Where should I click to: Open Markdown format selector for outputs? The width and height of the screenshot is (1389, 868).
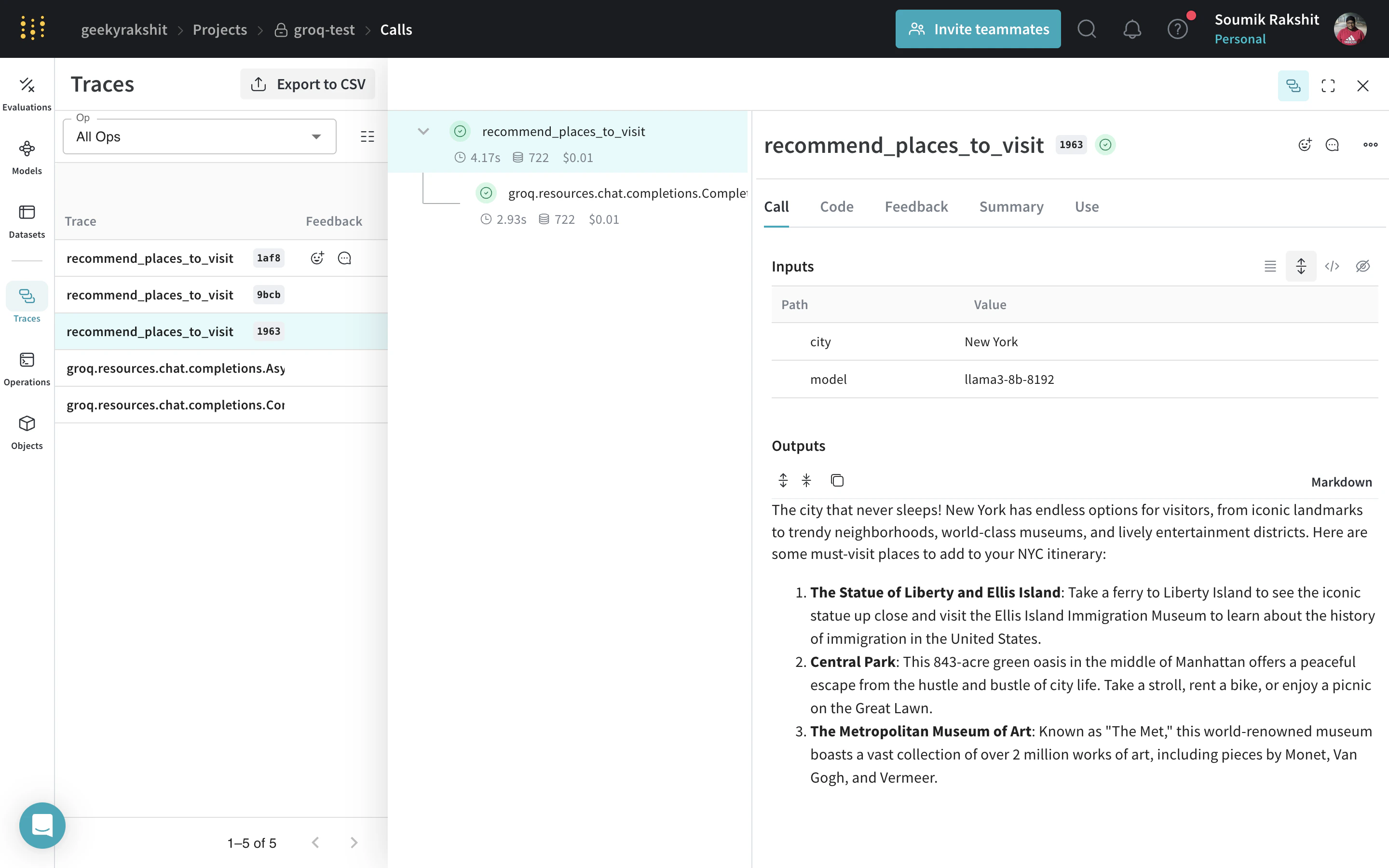1341,482
